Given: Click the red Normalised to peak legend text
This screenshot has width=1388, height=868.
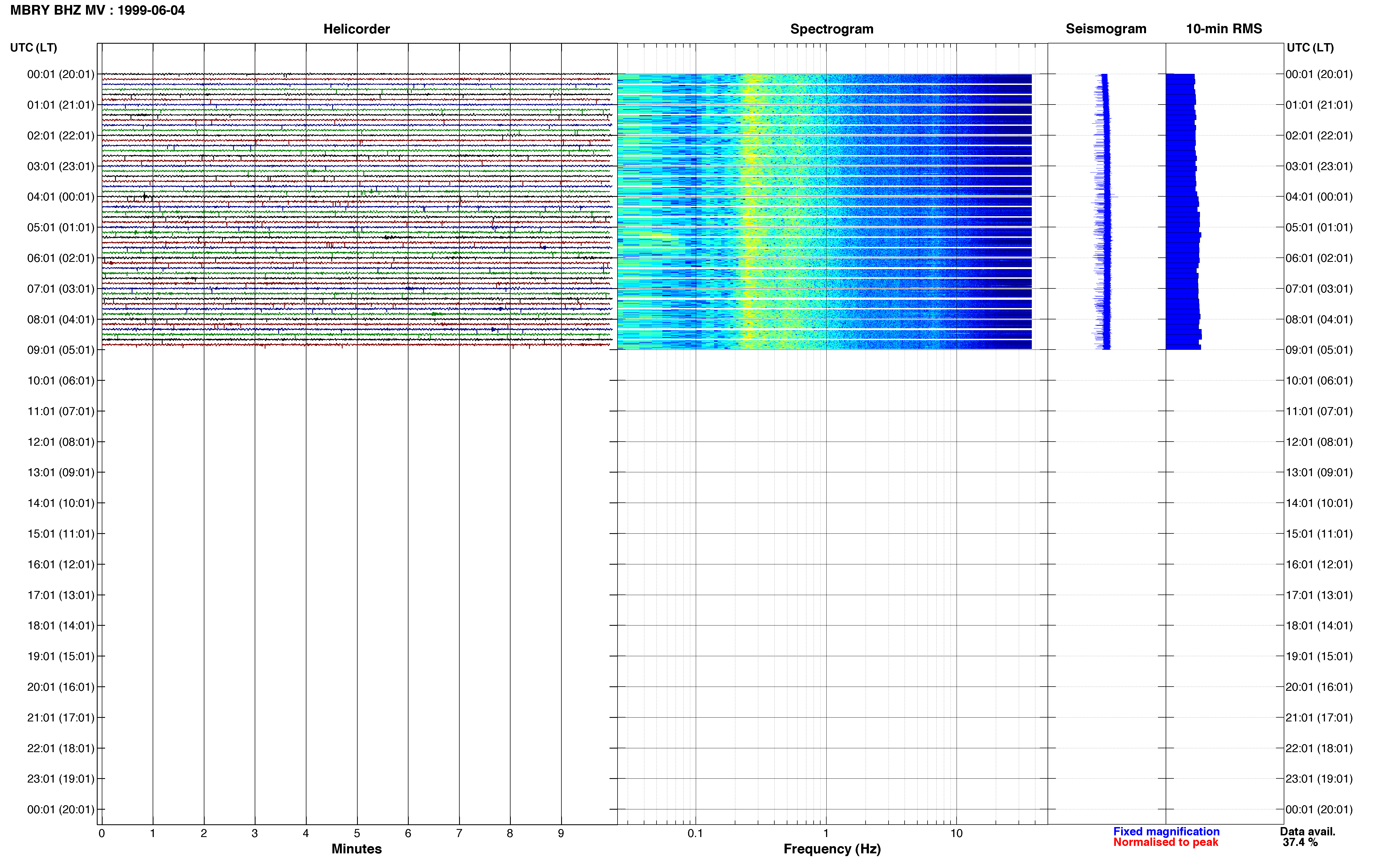Looking at the screenshot, I should (1166, 843).
